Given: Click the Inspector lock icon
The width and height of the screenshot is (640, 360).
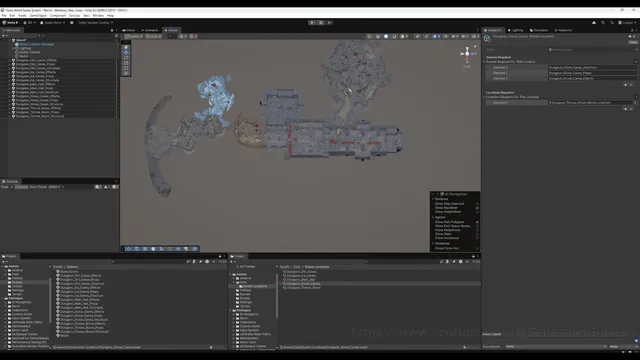Looking at the screenshot, I should pos(632,30).
